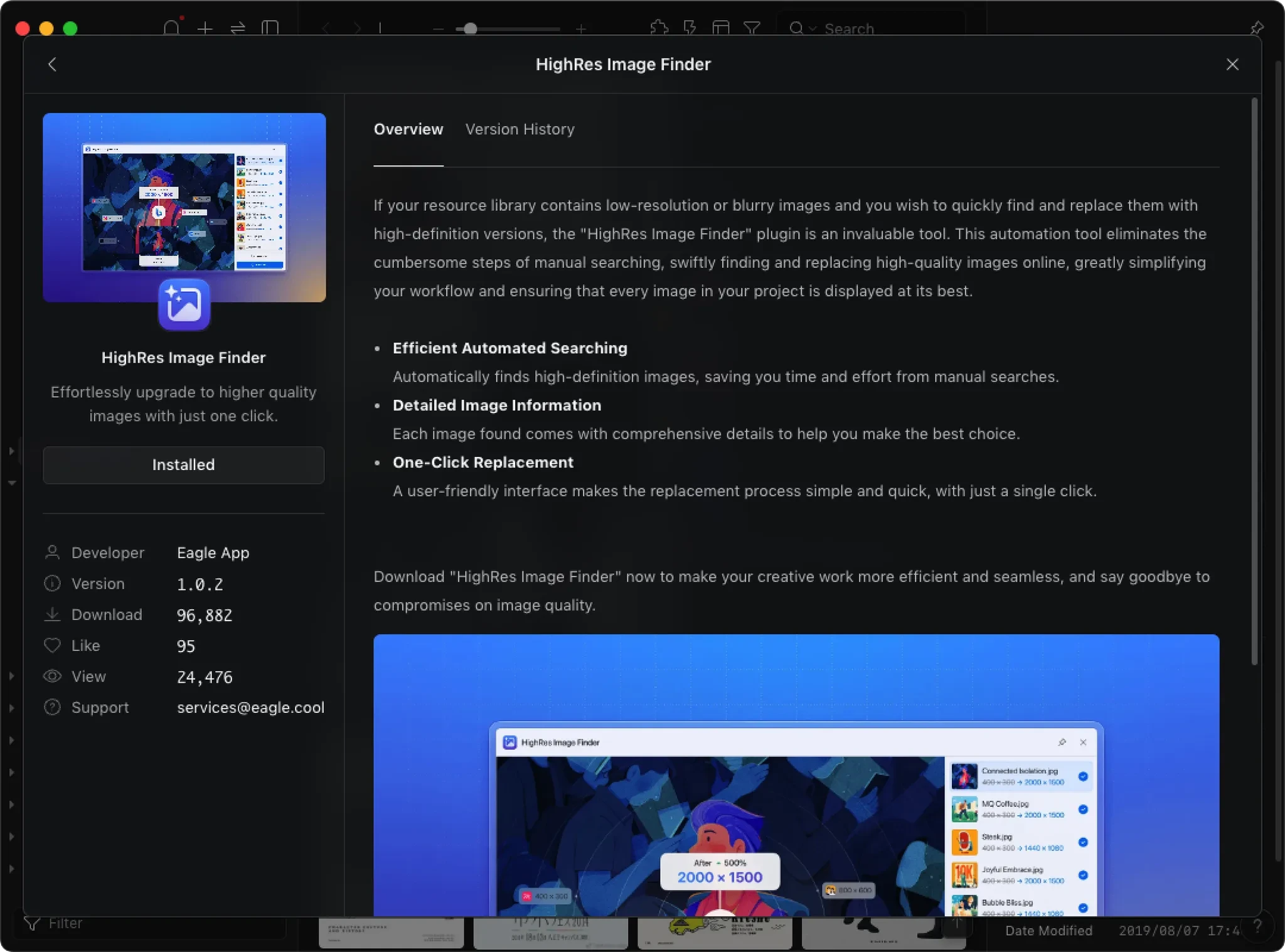Image resolution: width=1285 pixels, height=952 pixels.
Task: Switch to the Overview tab
Action: tap(408, 129)
